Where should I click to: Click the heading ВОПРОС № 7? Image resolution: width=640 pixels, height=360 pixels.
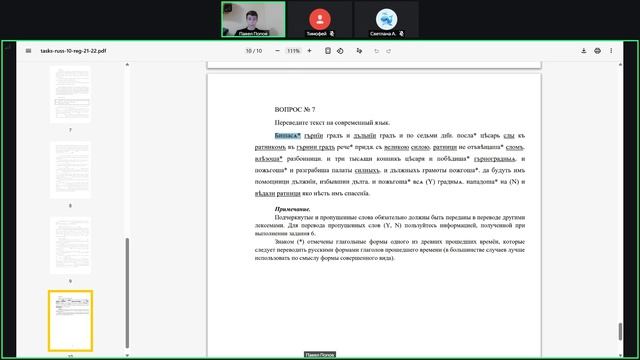(x=295, y=109)
